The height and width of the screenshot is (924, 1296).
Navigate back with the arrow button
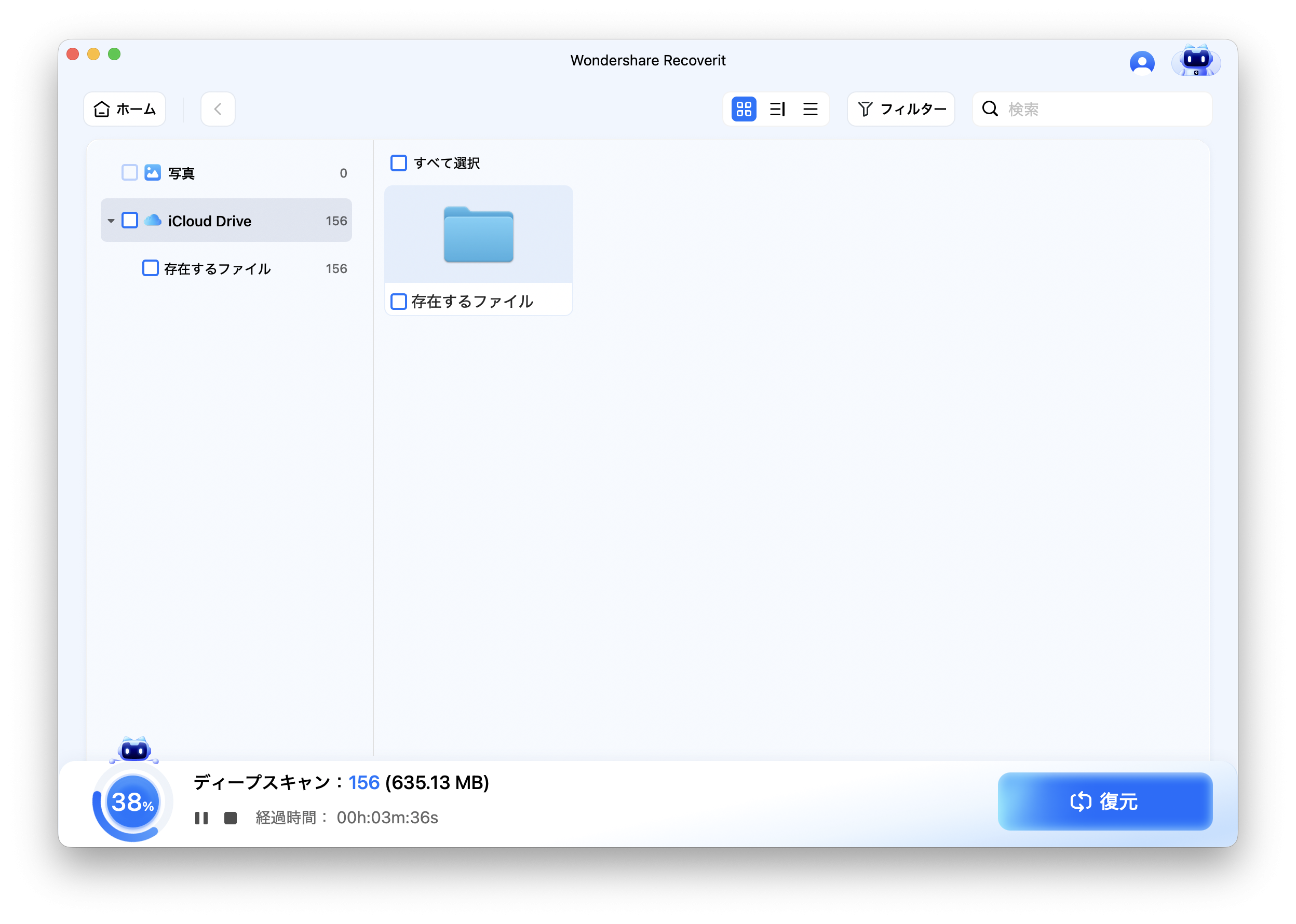click(218, 108)
